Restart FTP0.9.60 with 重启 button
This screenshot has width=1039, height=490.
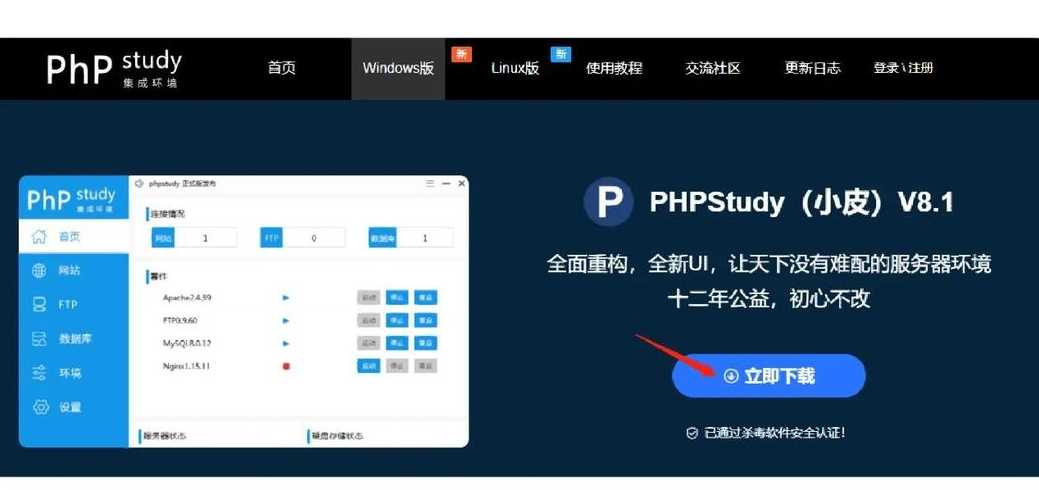click(x=426, y=320)
